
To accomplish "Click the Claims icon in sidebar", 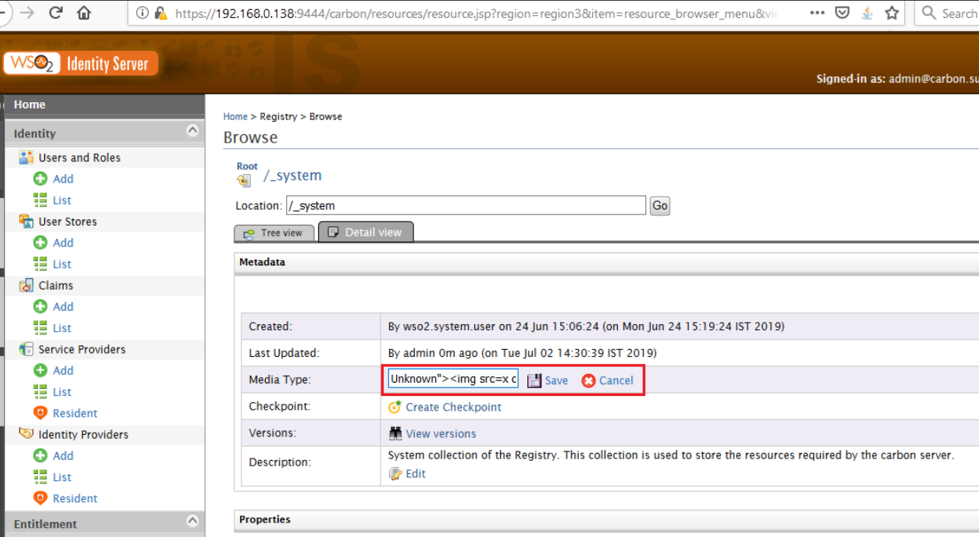I will coord(26,285).
